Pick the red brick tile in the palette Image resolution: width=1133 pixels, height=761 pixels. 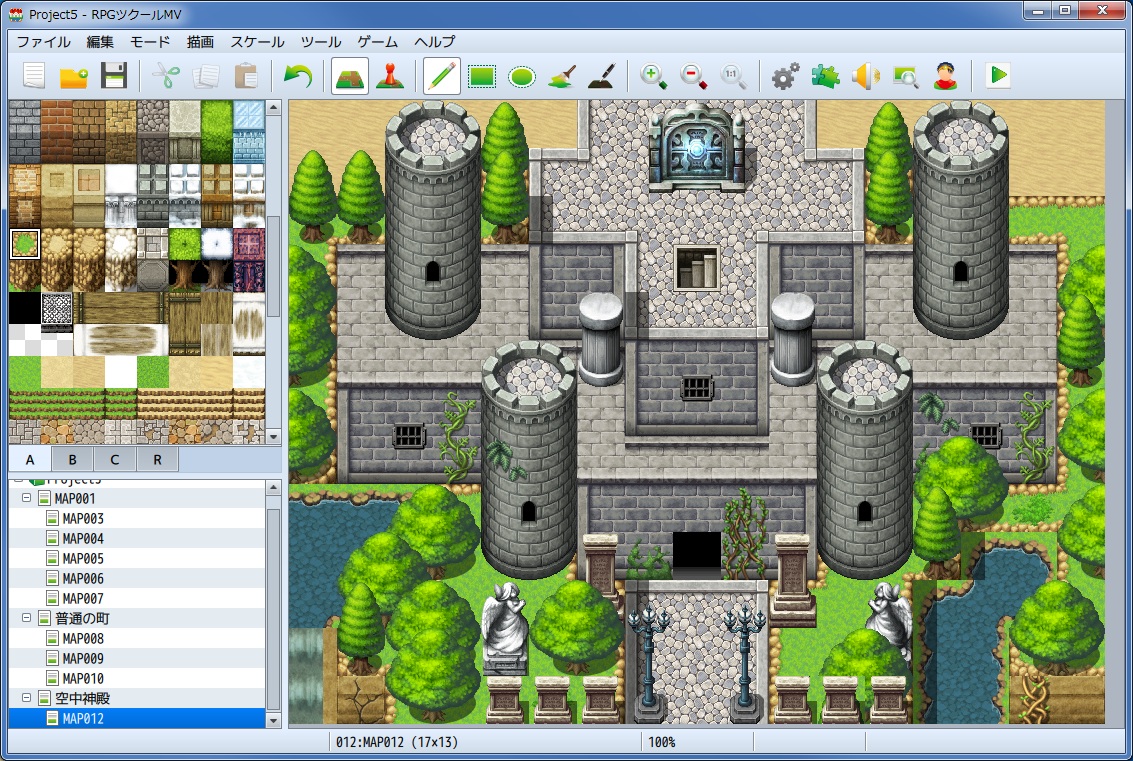tap(56, 132)
